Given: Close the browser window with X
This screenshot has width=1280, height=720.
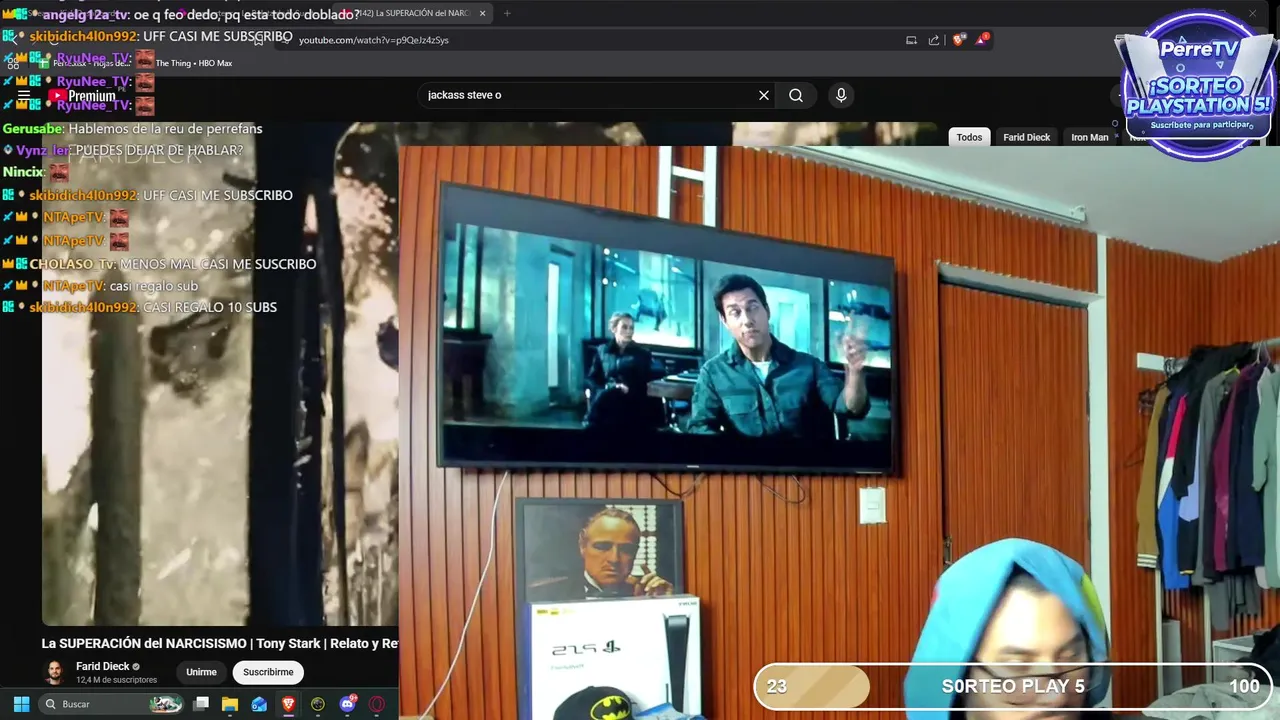Looking at the screenshot, I should pyautogui.click(x=1252, y=13).
